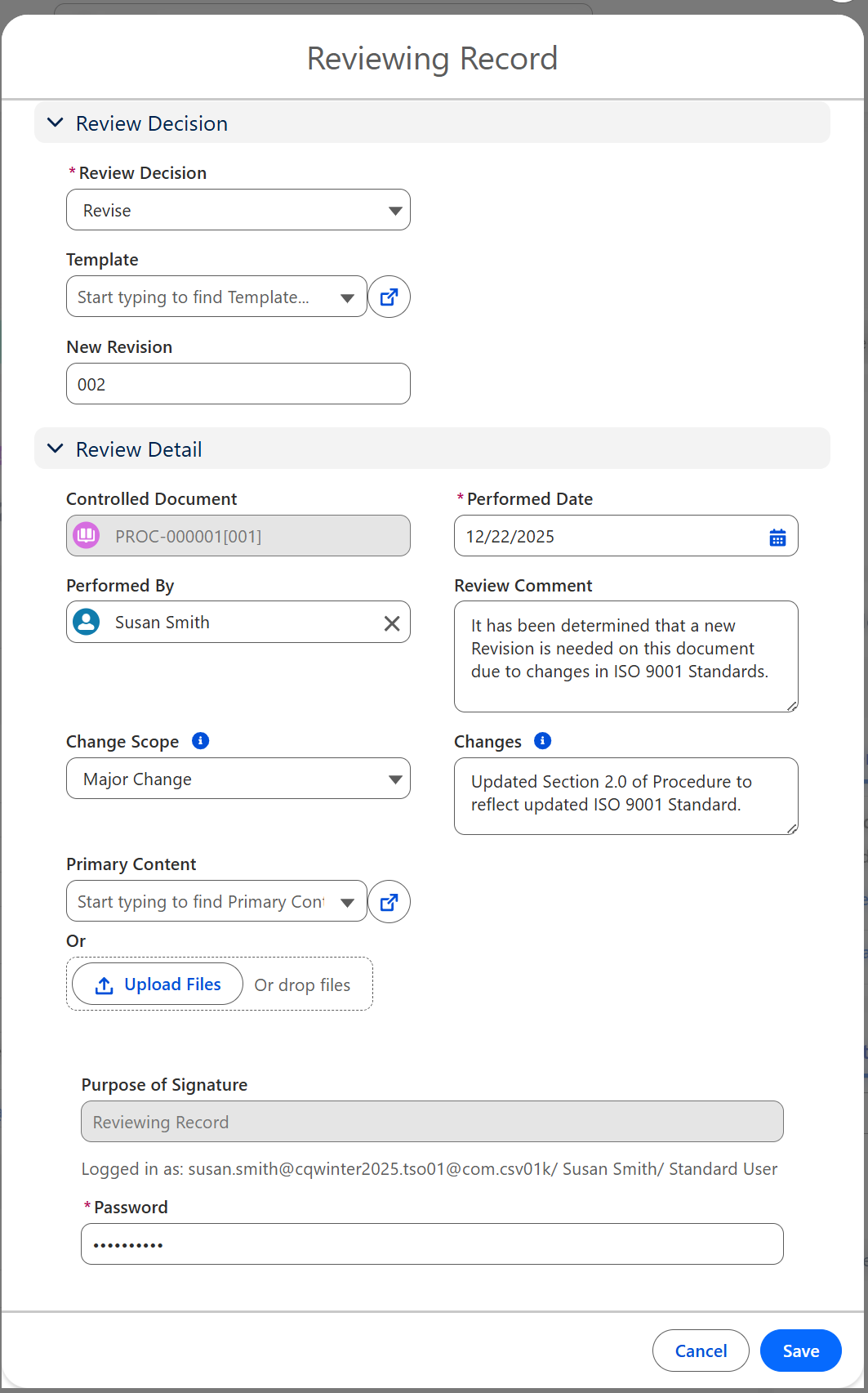Open Template record external link icon
Screen dimensions: 868x1393
tap(389, 297)
